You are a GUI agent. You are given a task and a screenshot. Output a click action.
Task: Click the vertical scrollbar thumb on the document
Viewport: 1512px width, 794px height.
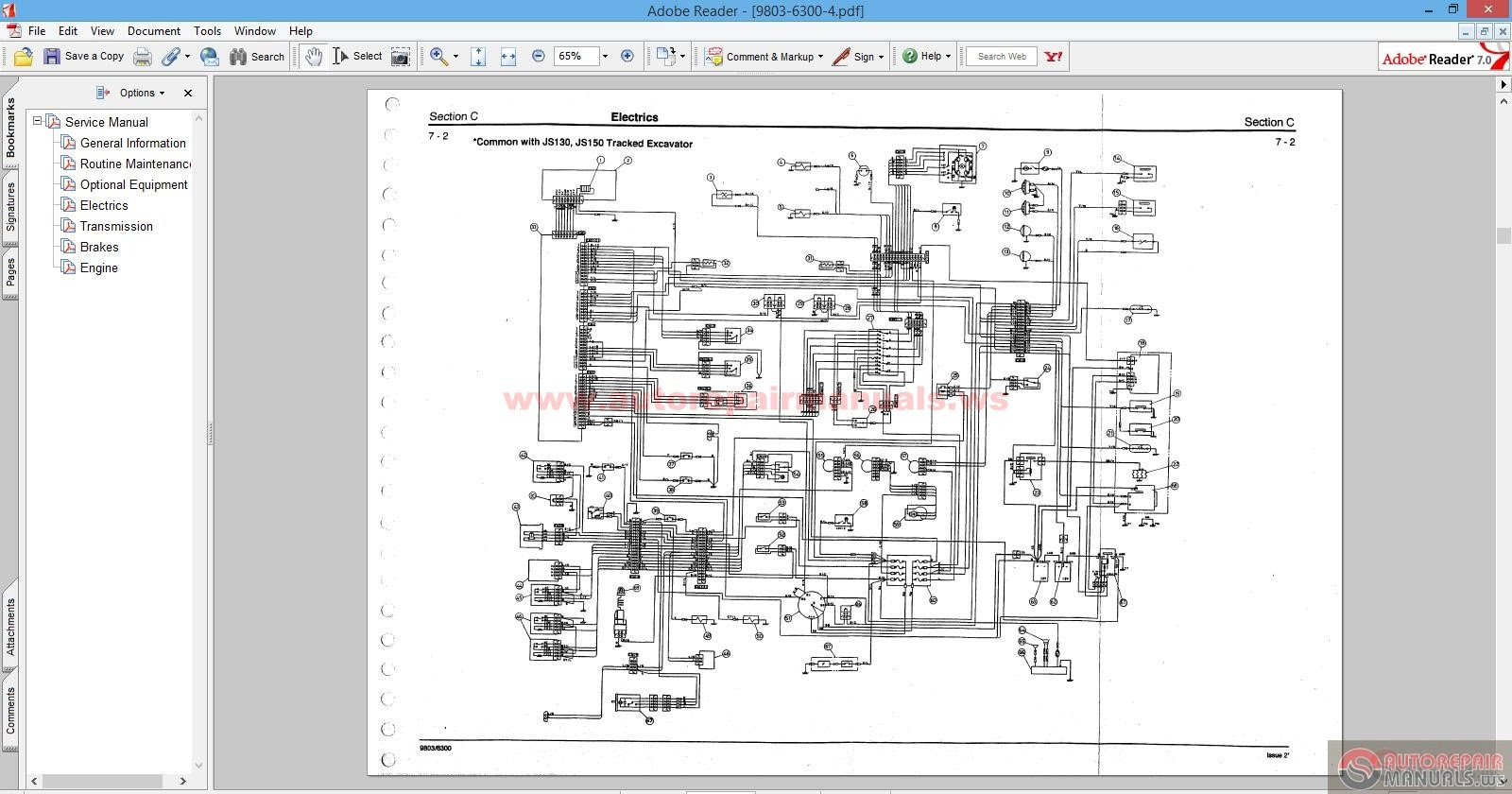point(1504,236)
